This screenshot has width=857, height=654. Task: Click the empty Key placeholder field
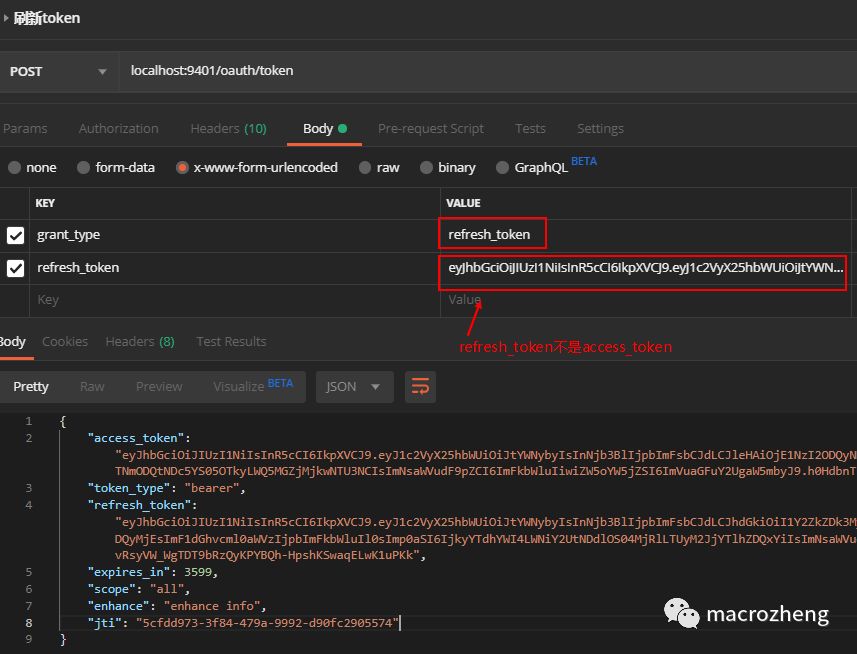tap(234, 300)
